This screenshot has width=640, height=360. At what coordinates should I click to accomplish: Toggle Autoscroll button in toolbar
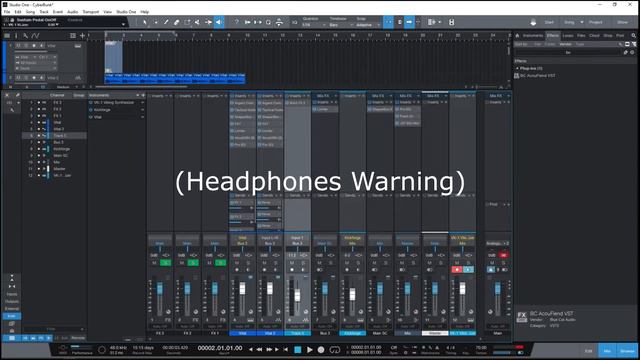click(x=409, y=22)
